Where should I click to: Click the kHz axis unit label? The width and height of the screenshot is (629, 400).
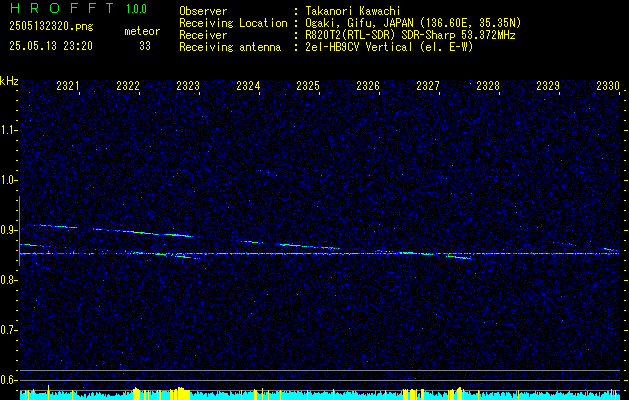pyautogui.click(x=9, y=81)
